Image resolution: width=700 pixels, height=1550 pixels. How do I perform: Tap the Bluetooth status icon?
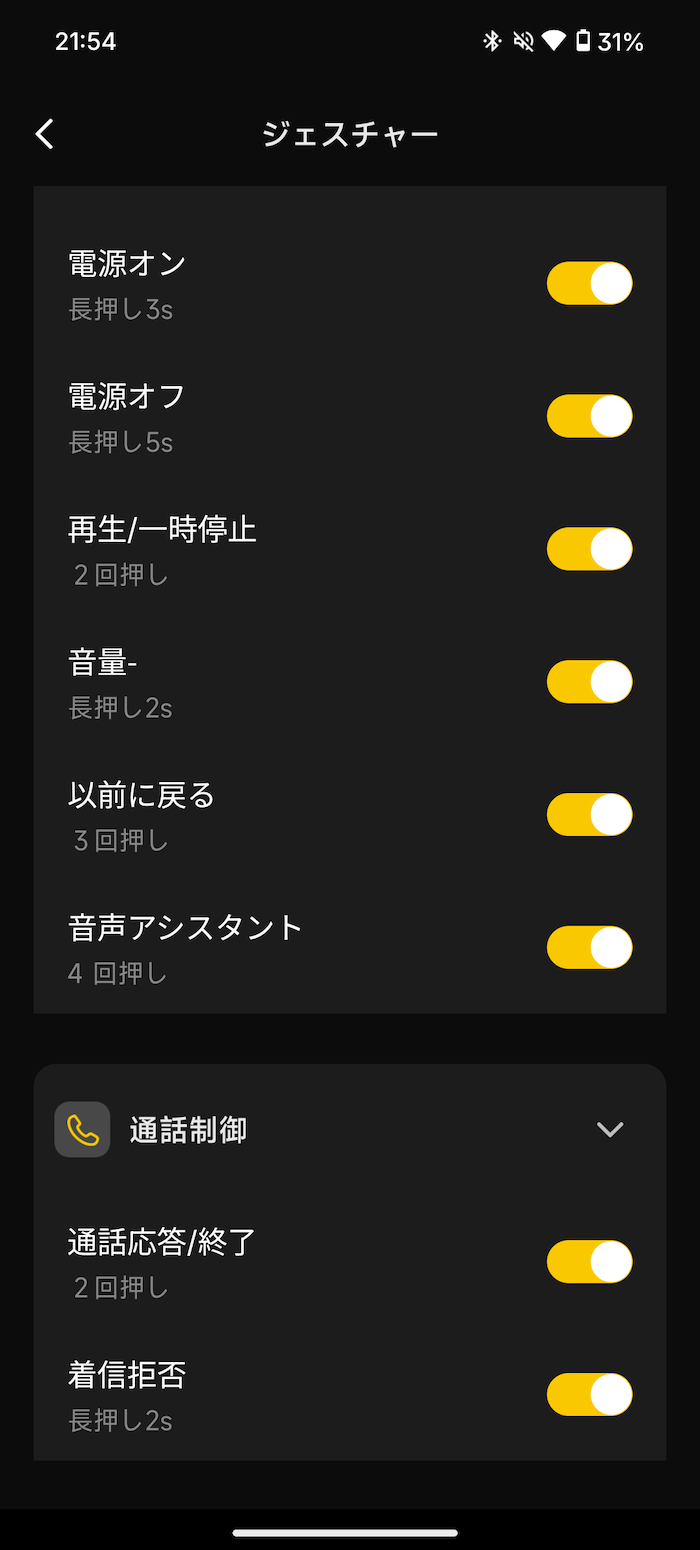tap(491, 41)
